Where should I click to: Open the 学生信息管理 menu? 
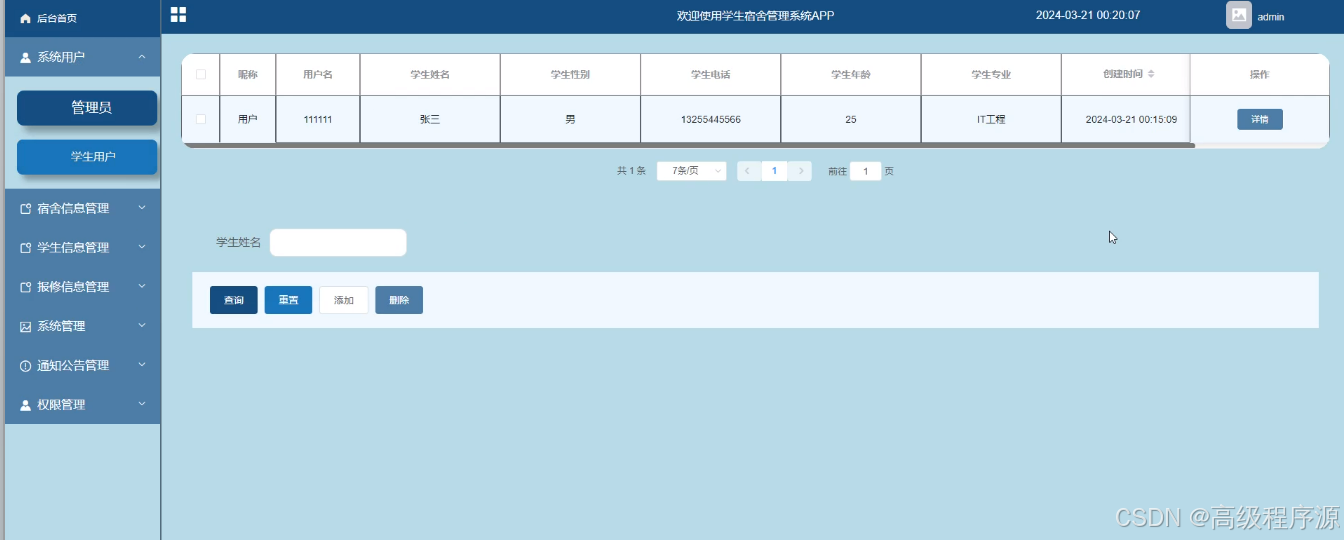[x=82, y=247]
